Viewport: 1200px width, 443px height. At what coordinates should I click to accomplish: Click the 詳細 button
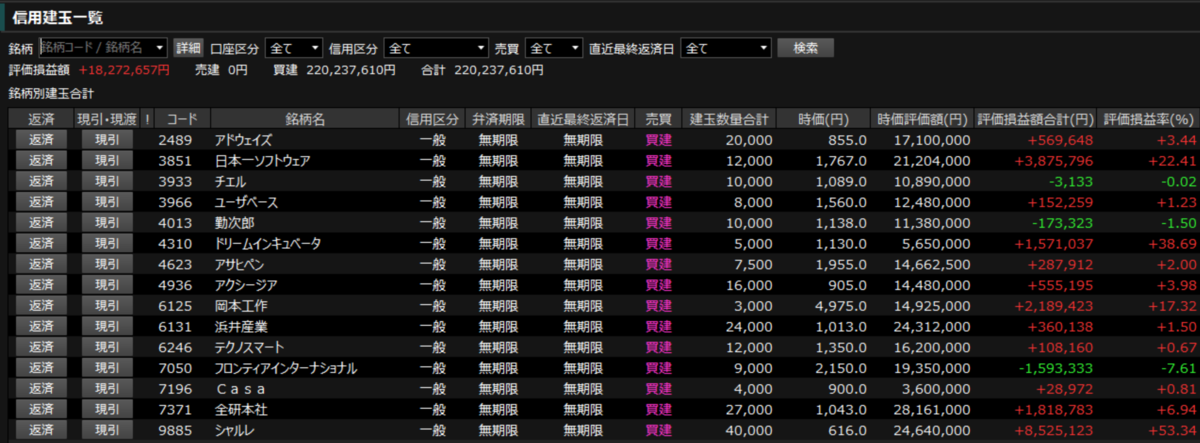click(187, 47)
